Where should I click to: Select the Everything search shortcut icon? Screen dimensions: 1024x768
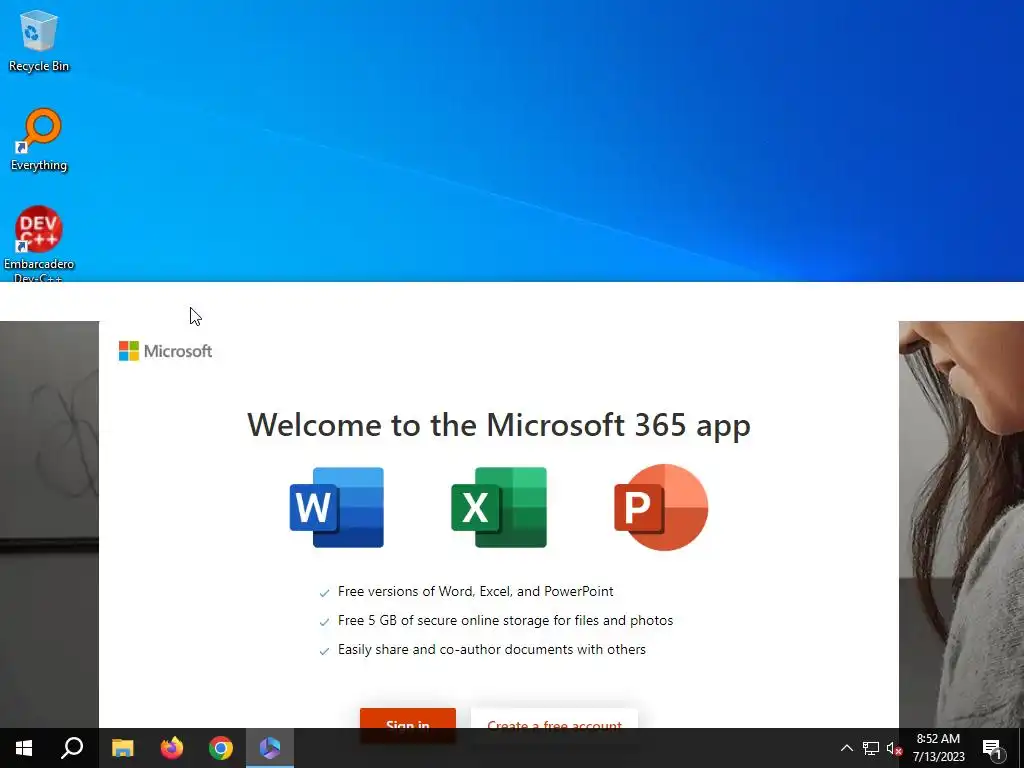point(39,139)
